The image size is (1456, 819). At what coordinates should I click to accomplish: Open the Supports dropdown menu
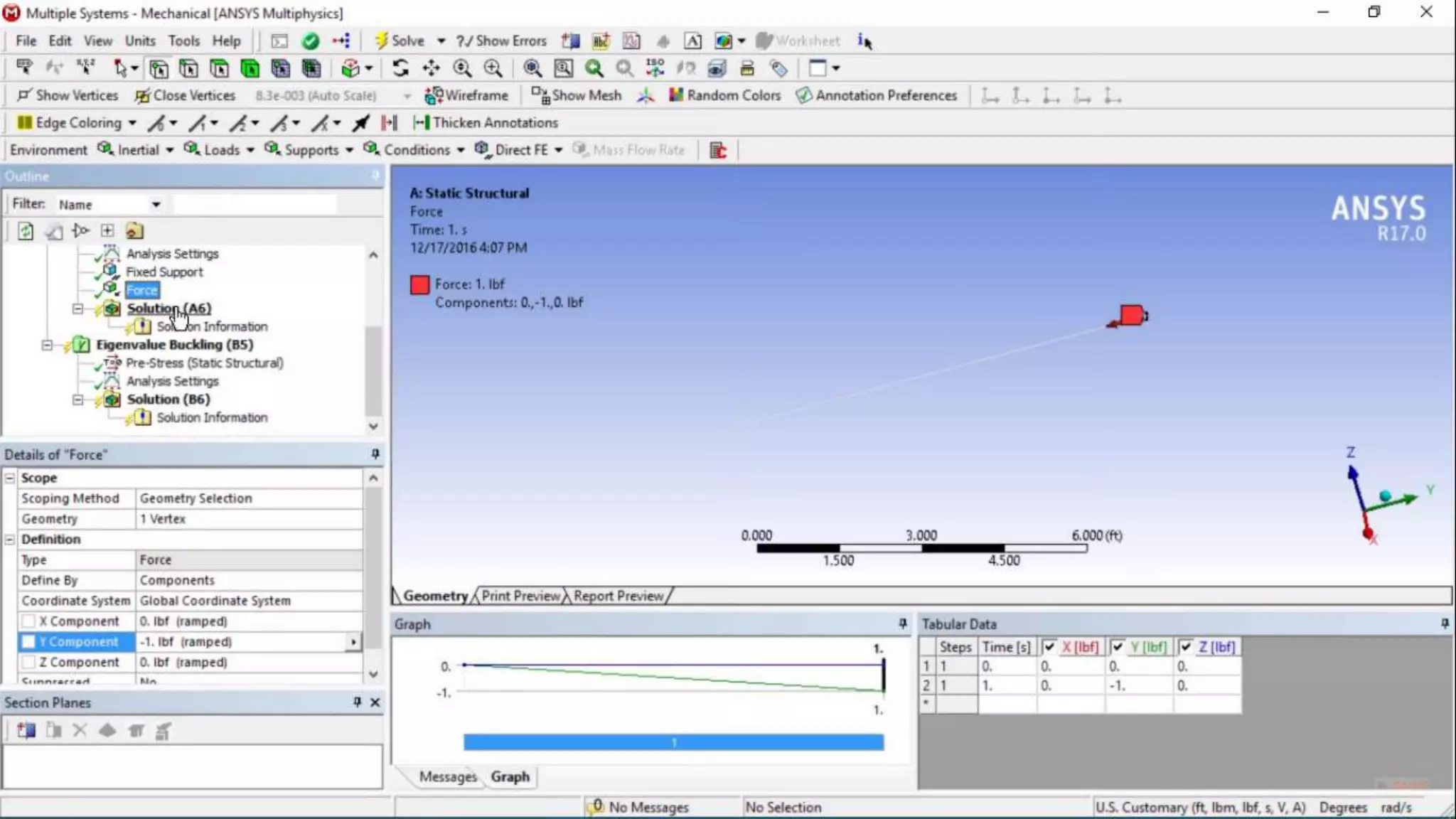point(310,150)
